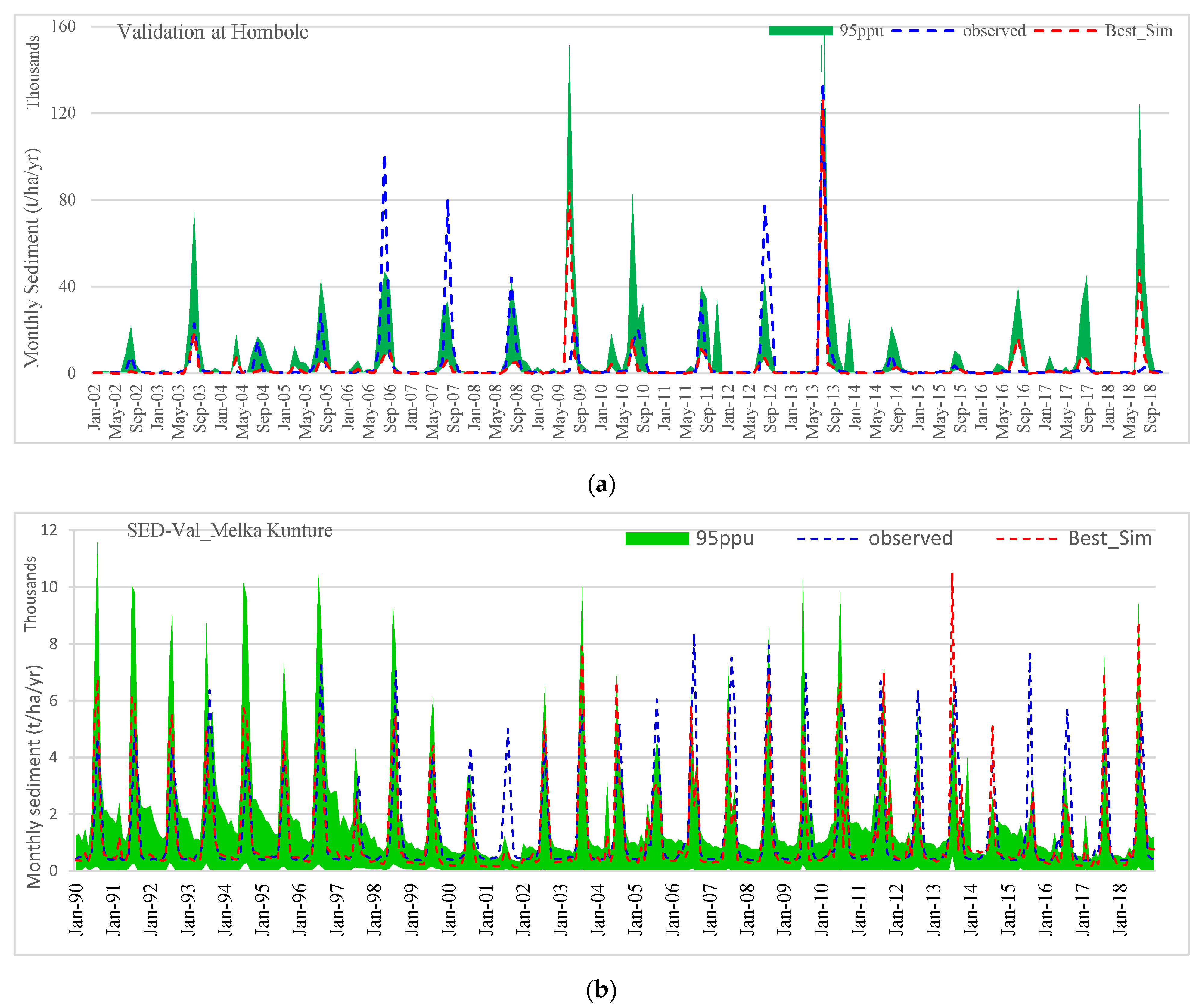Click the 4 y-axis value in bottom chart
The width and height of the screenshot is (1202, 1008).
point(53,757)
